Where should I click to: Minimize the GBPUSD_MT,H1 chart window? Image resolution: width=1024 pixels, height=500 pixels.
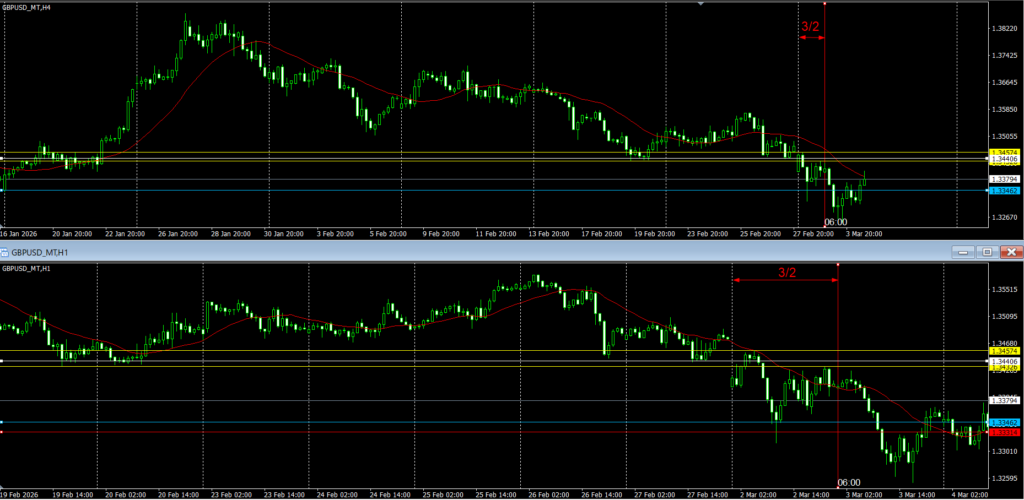[x=962, y=252]
